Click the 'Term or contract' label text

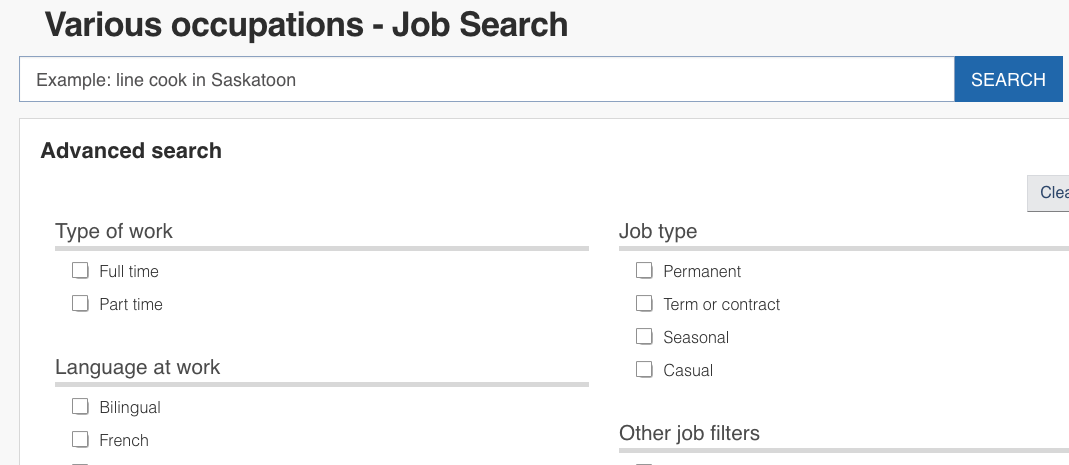point(721,304)
